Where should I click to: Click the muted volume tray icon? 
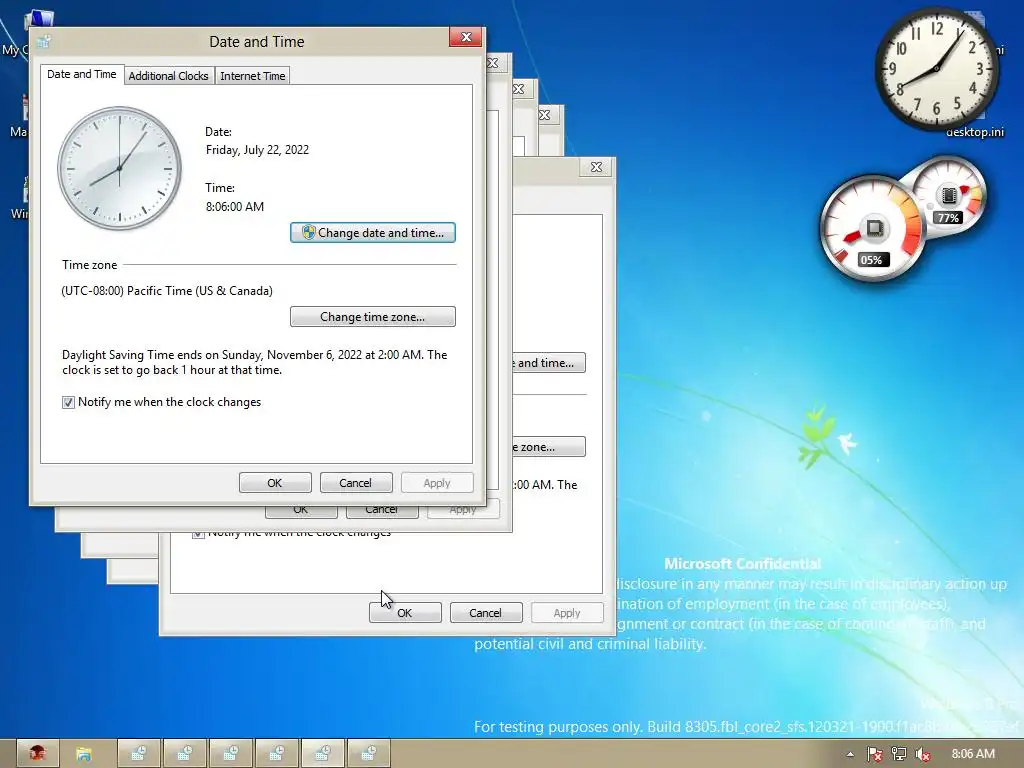[922, 754]
